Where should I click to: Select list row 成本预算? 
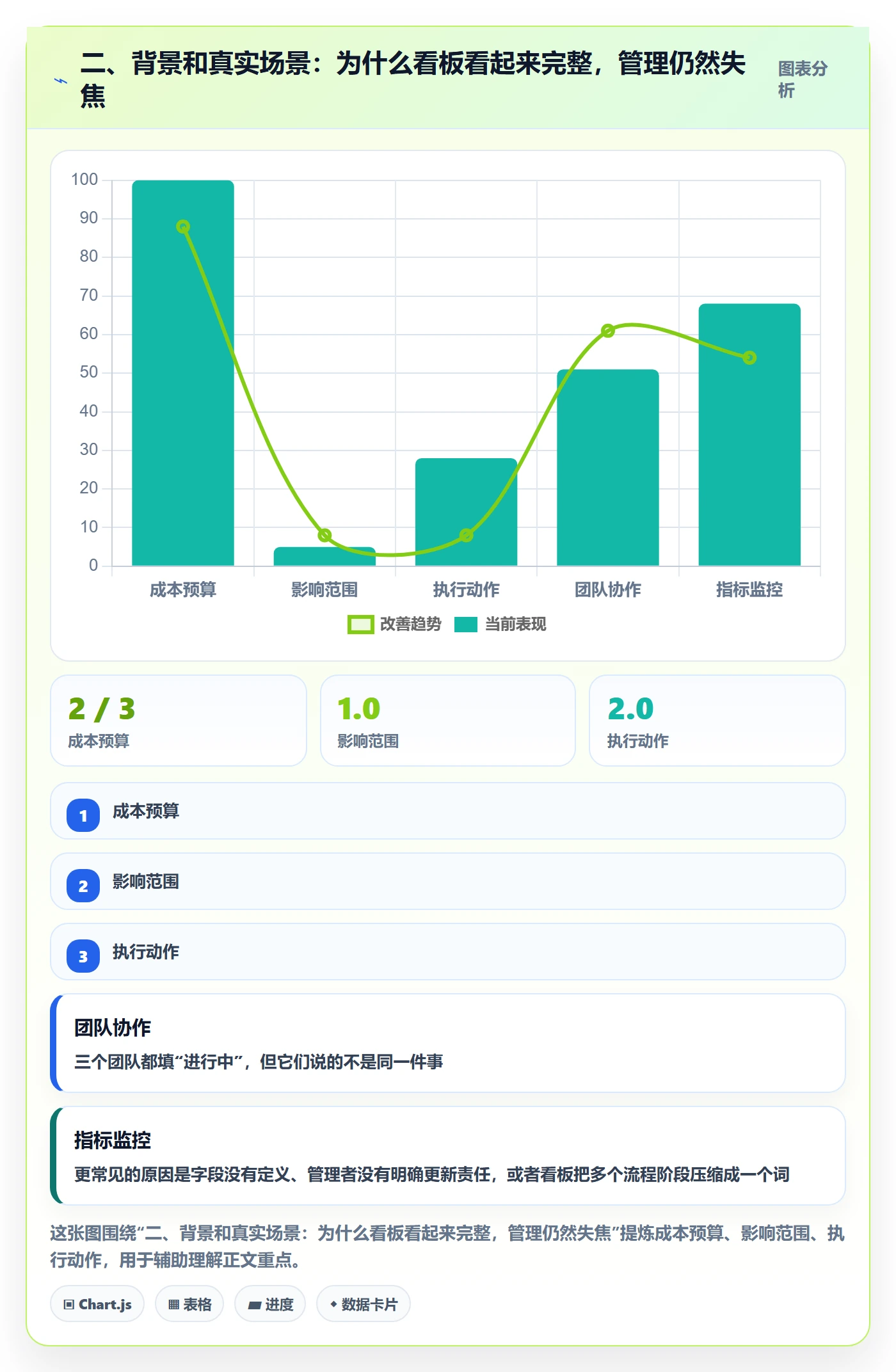[448, 811]
